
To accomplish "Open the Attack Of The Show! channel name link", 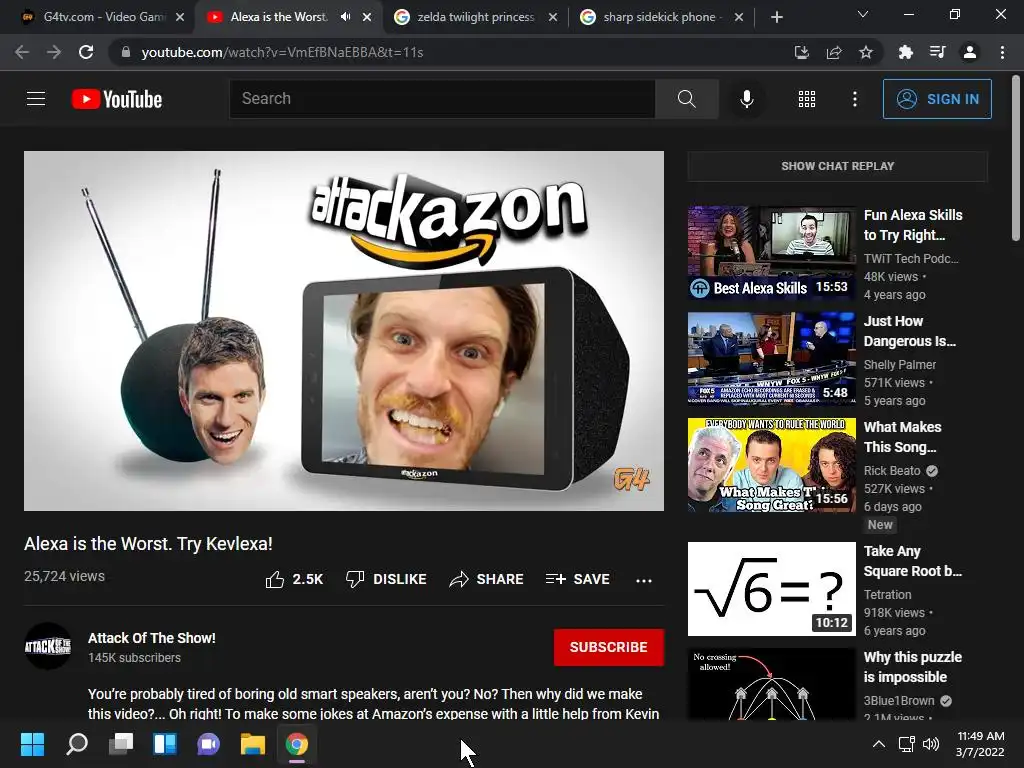I will 152,638.
